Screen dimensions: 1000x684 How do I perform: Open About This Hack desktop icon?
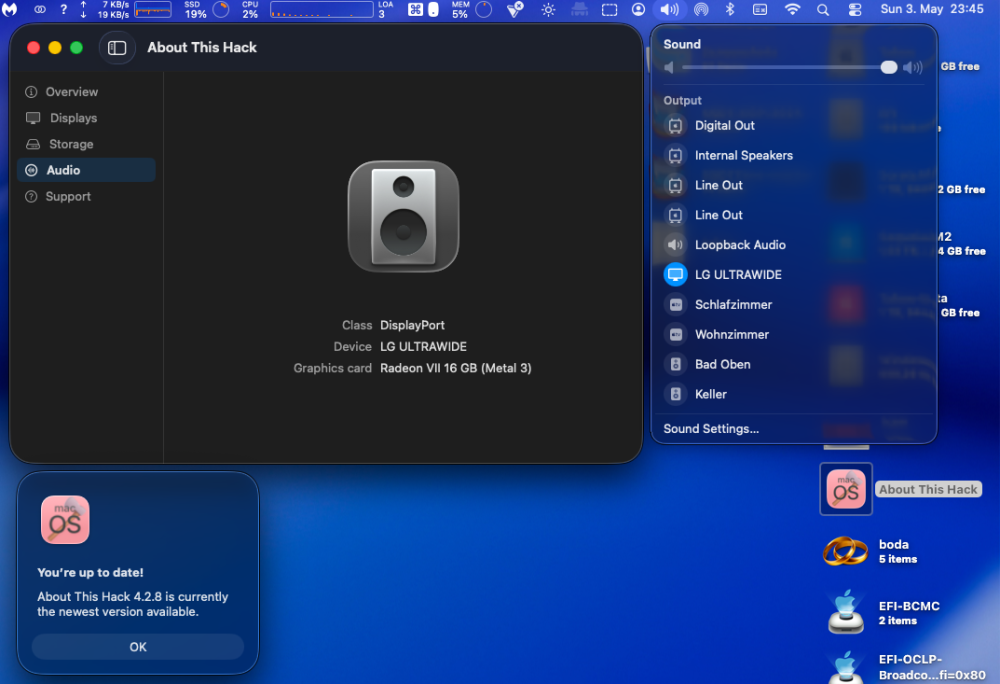pos(846,489)
